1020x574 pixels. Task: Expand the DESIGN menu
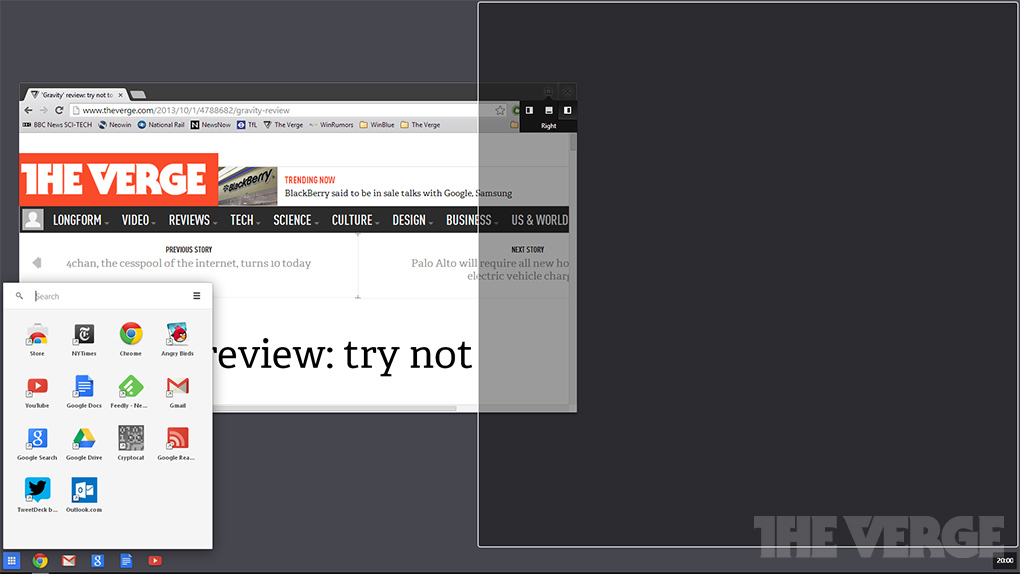(x=412, y=220)
